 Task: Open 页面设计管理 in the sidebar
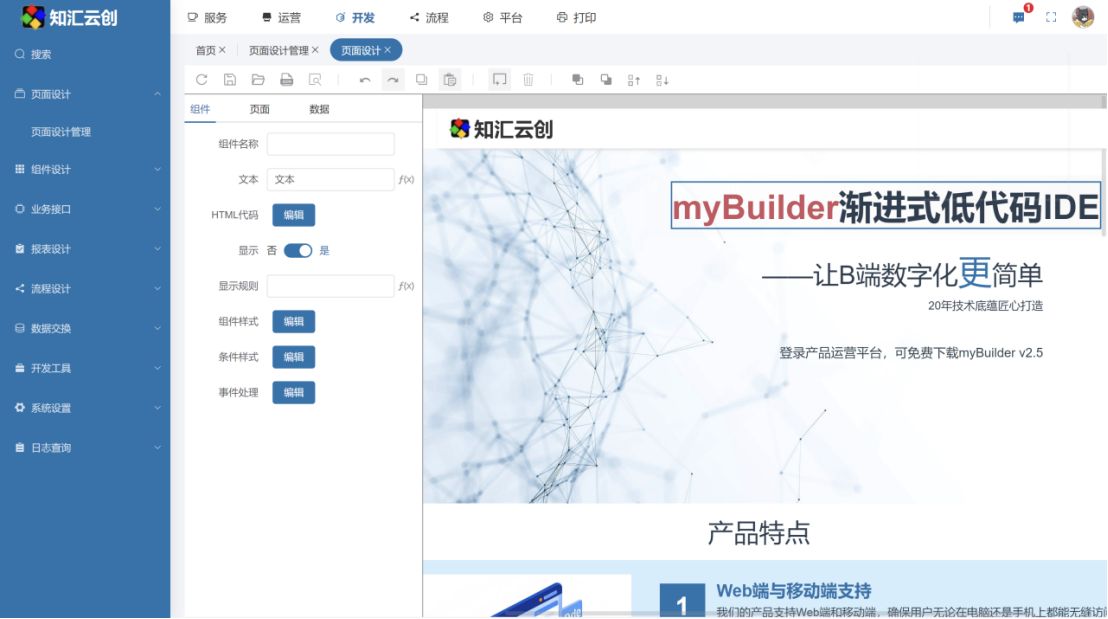pyautogui.click(x=61, y=132)
